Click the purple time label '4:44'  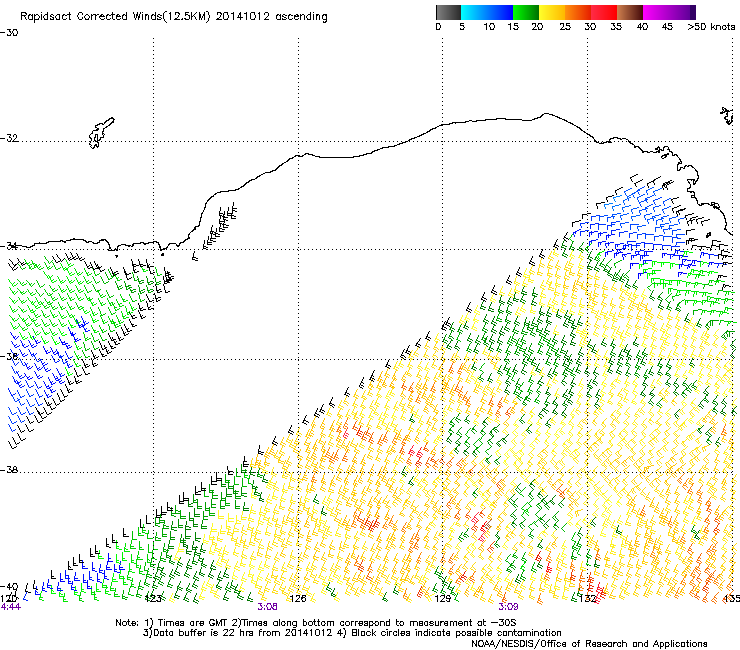(10, 607)
